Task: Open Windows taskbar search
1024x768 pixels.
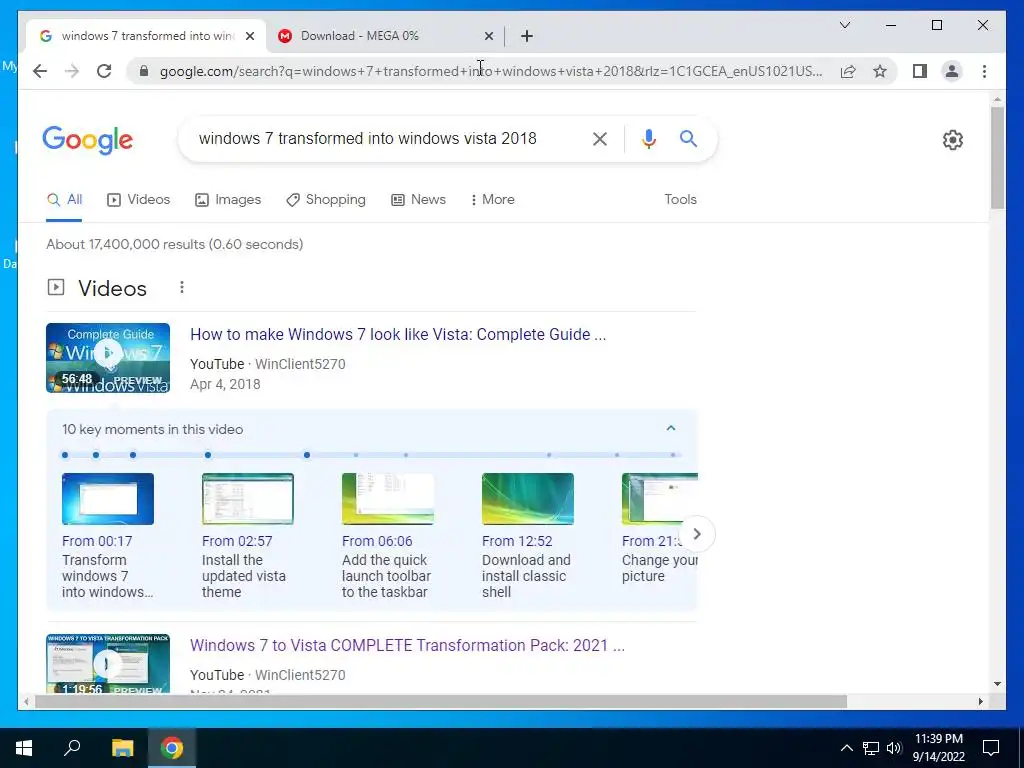Action: [x=72, y=748]
